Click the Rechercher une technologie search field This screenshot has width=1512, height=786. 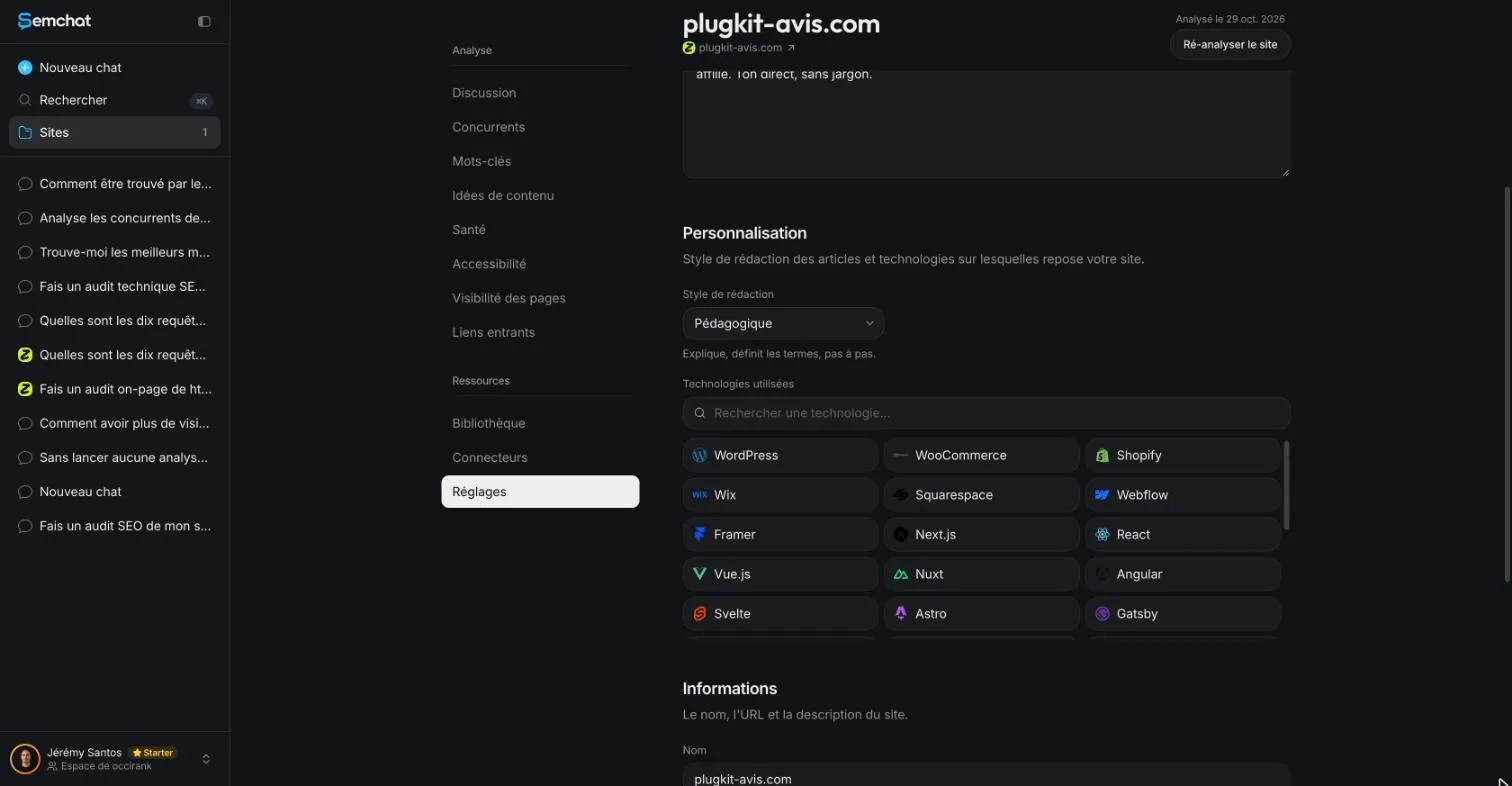coord(986,413)
